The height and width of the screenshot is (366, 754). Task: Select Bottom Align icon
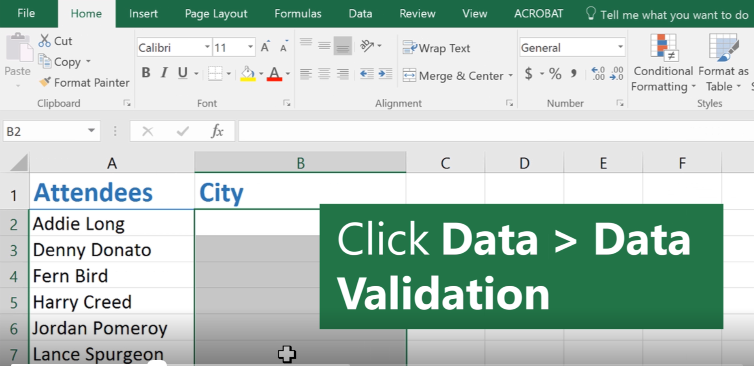tap(343, 46)
